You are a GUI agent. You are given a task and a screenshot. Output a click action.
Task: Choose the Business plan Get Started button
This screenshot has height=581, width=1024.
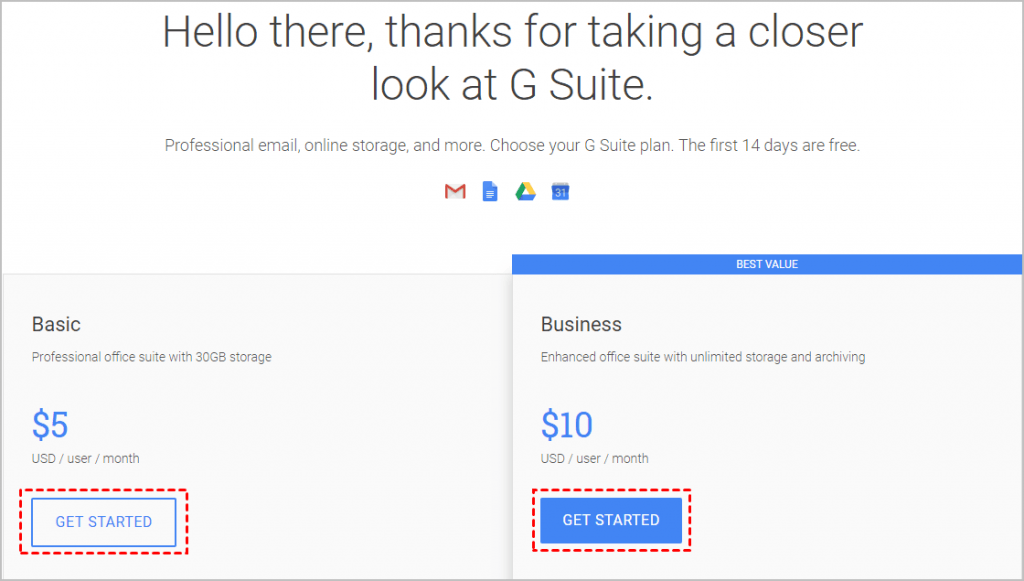click(x=611, y=520)
